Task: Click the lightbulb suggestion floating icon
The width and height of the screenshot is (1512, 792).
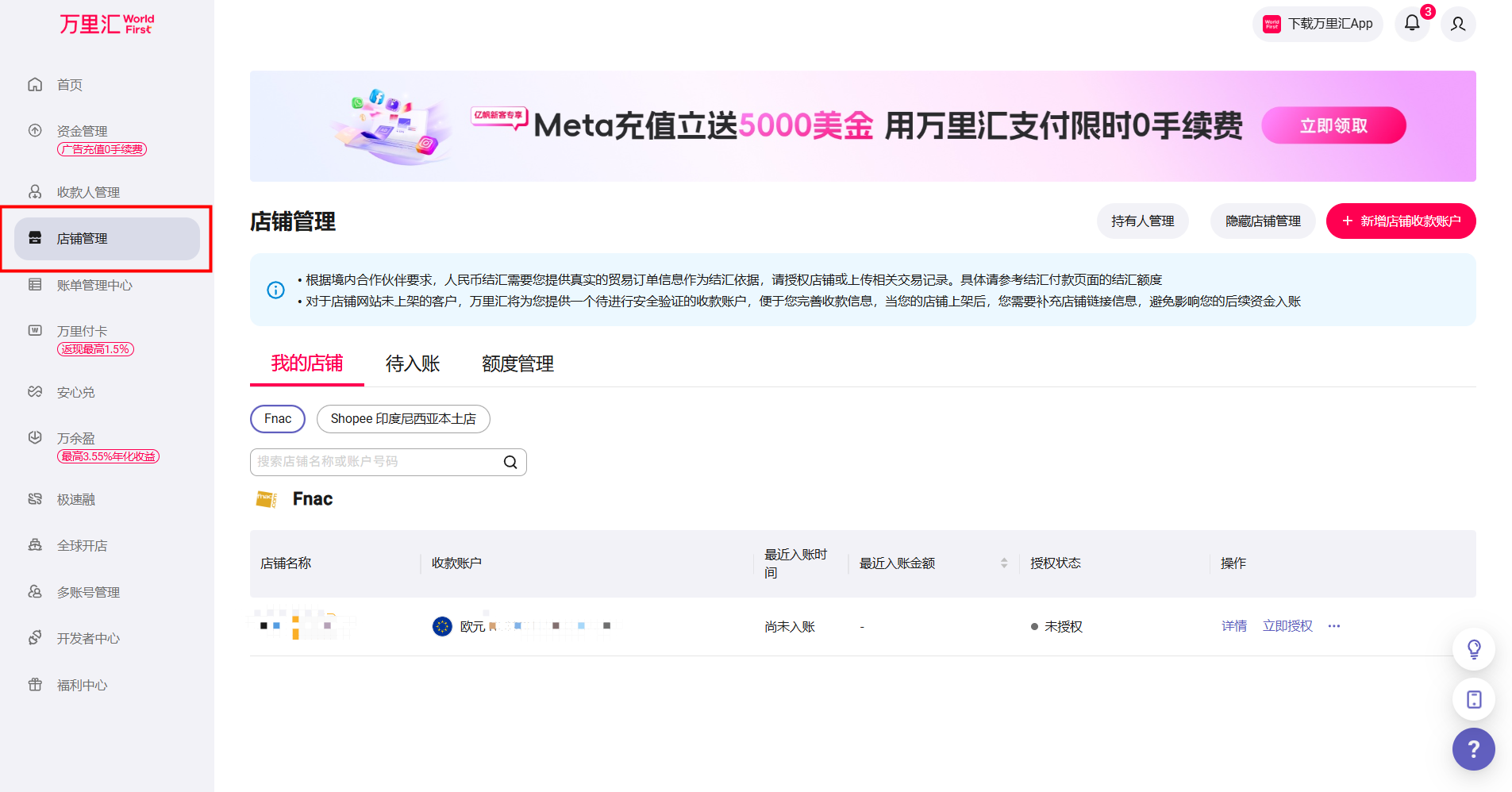Action: pyautogui.click(x=1473, y=649)
